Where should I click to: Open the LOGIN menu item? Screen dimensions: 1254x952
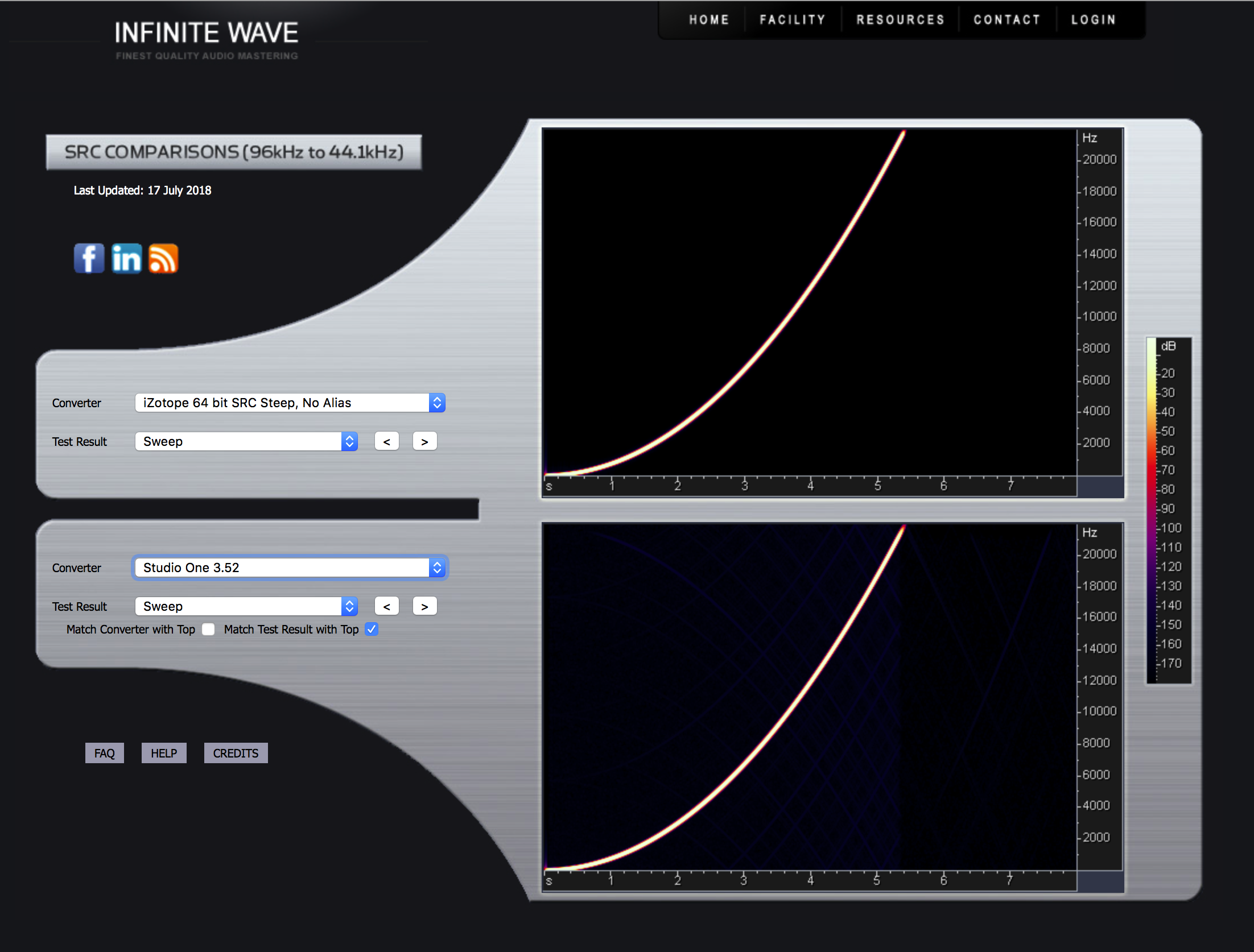point(1094,20)
